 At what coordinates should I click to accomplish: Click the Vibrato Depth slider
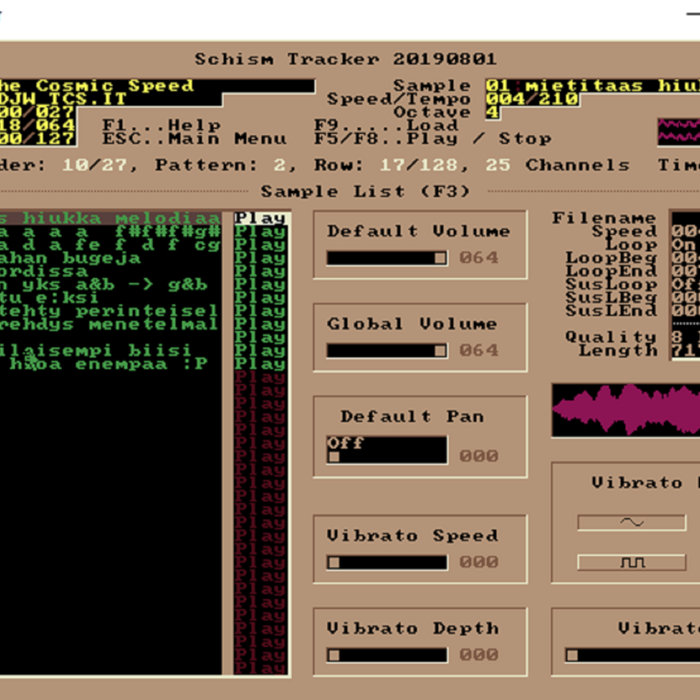[x=386, y=655]
